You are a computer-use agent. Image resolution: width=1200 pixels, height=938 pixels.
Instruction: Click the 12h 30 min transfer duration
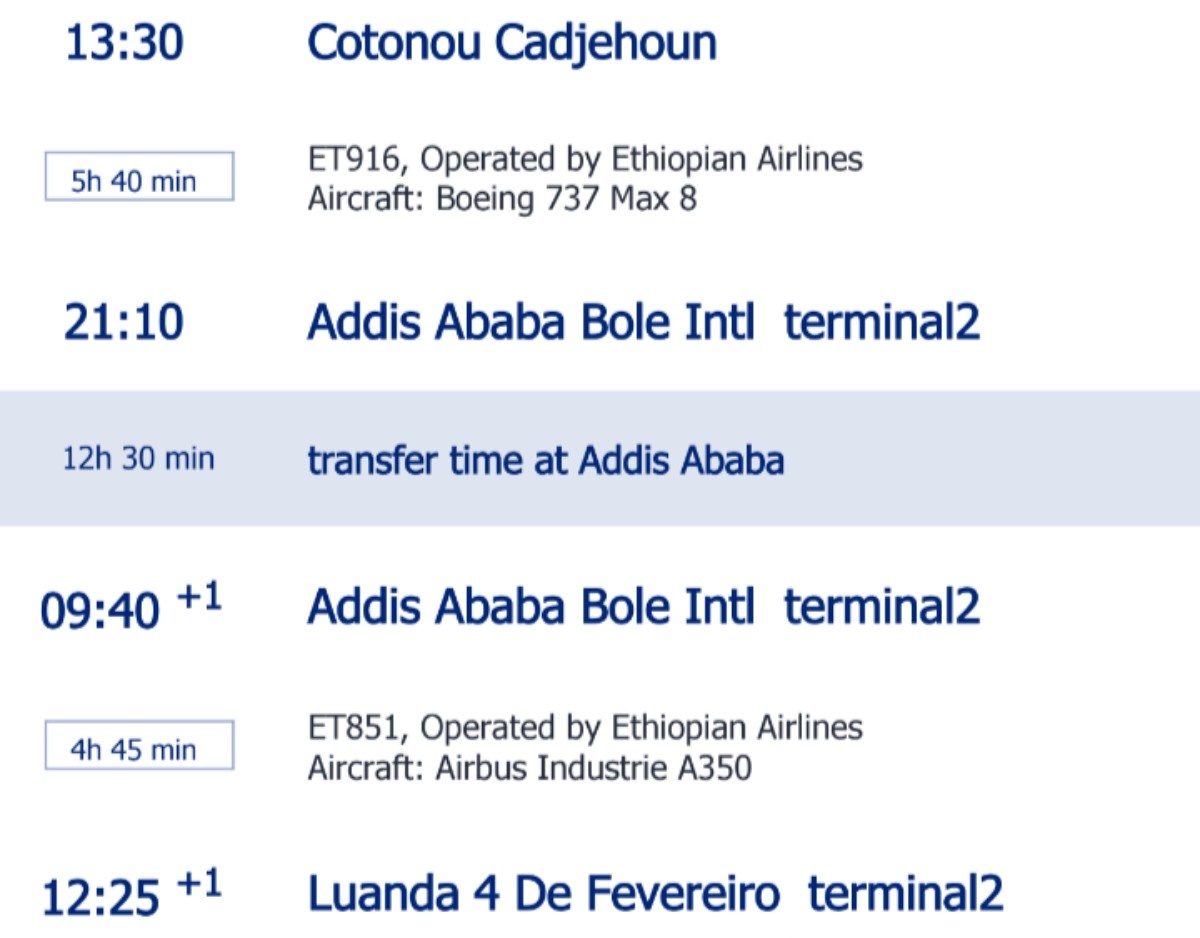[139, 459]
